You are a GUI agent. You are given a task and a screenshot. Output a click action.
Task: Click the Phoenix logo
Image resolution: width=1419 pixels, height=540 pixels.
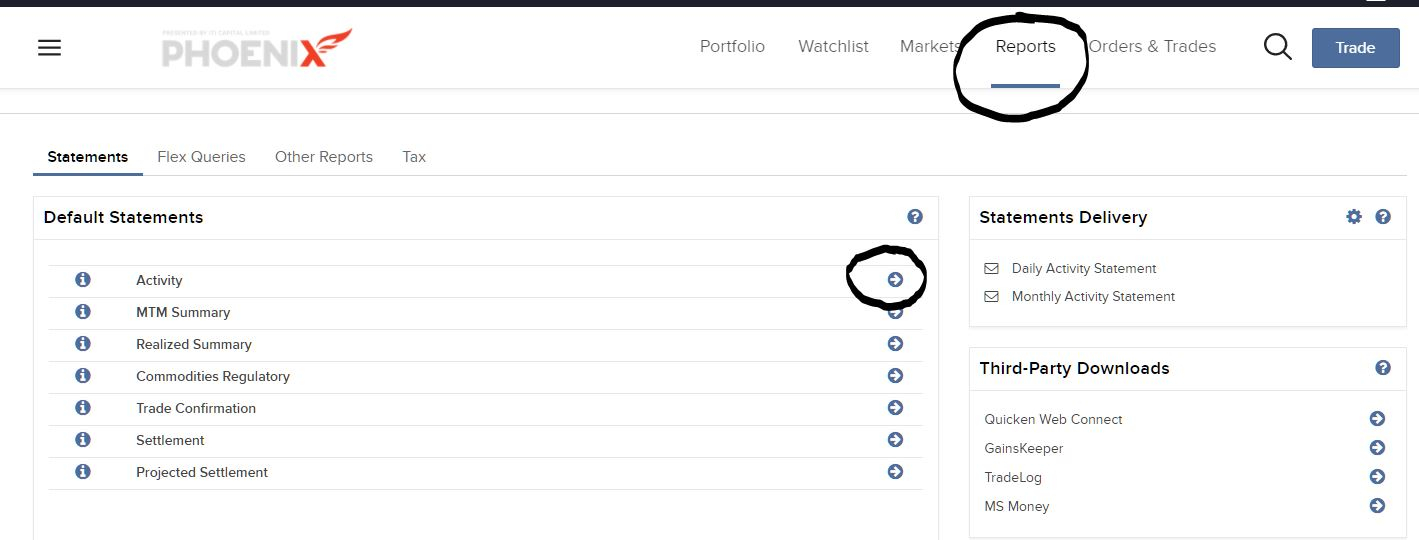[257, 48]
